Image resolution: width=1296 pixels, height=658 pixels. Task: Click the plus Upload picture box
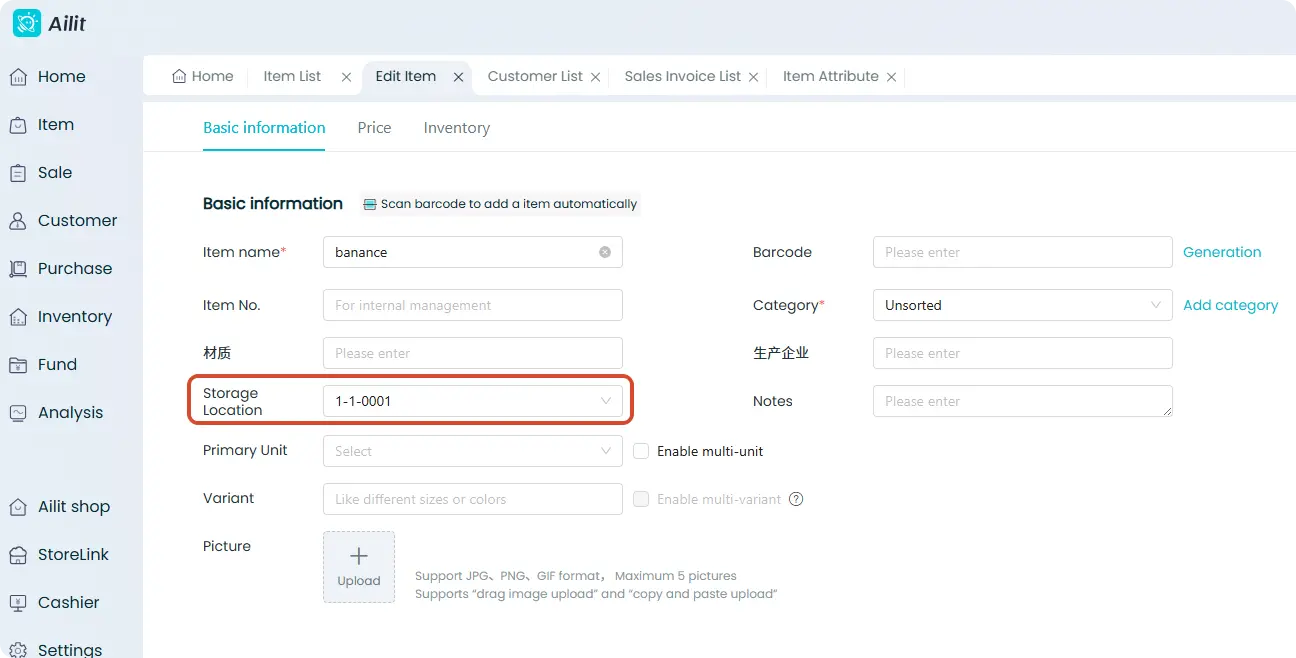pos(359,567)
